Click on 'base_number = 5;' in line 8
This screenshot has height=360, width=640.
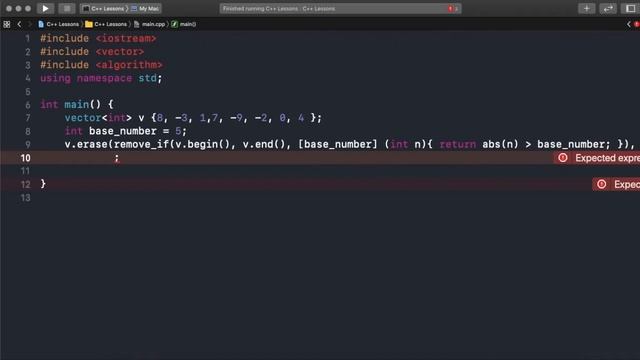click(138, 131)
